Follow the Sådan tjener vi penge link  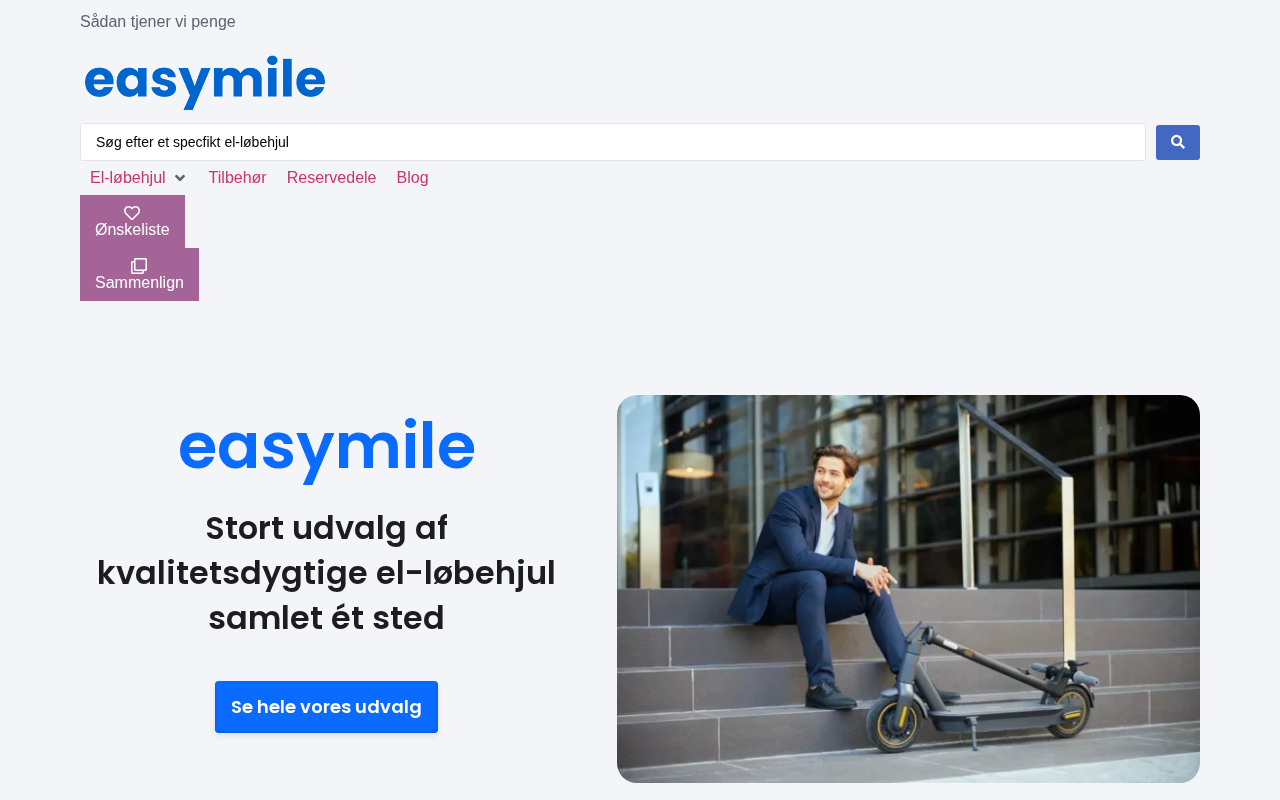158,22
